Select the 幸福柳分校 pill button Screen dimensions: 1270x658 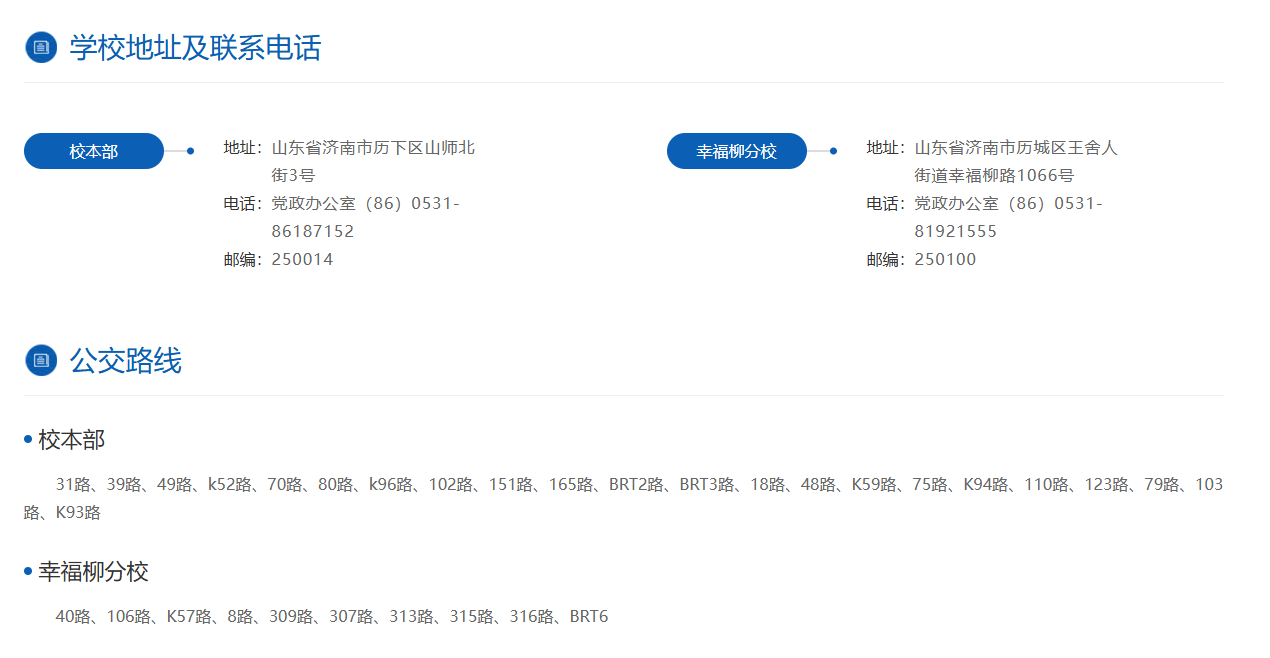coord(737,151)
